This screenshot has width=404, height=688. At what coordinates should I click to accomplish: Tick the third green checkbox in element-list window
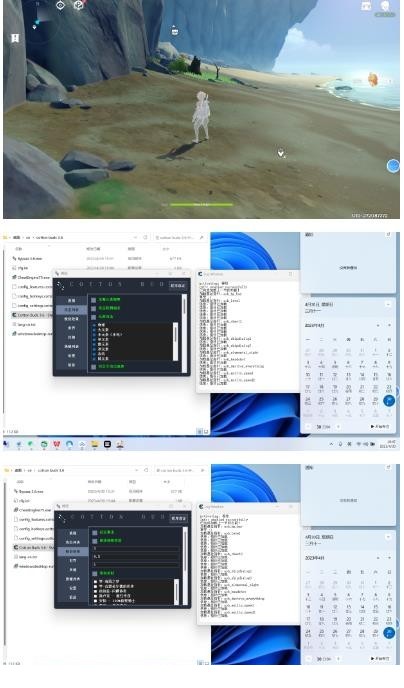93,317
